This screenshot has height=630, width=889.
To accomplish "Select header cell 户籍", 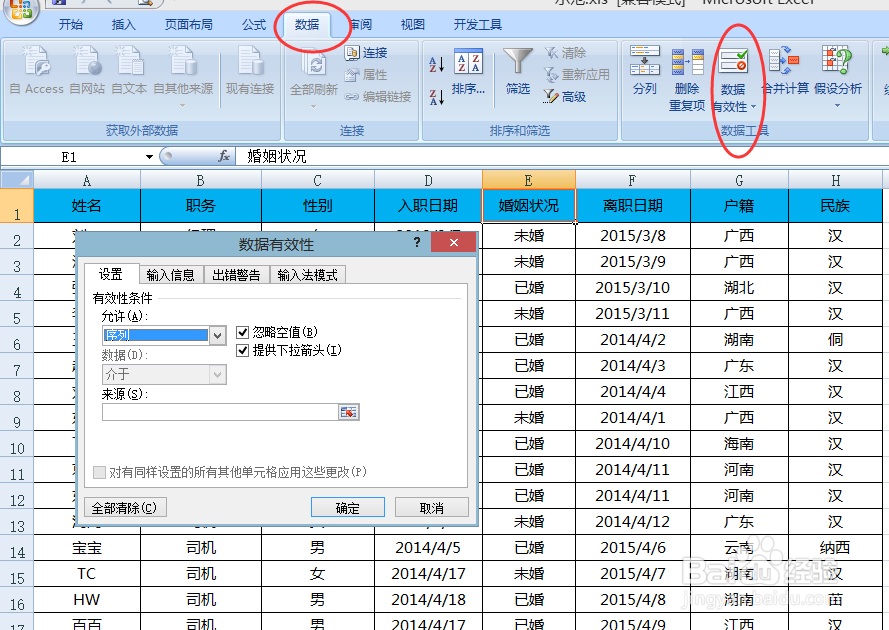I will (x=739, y=205).
